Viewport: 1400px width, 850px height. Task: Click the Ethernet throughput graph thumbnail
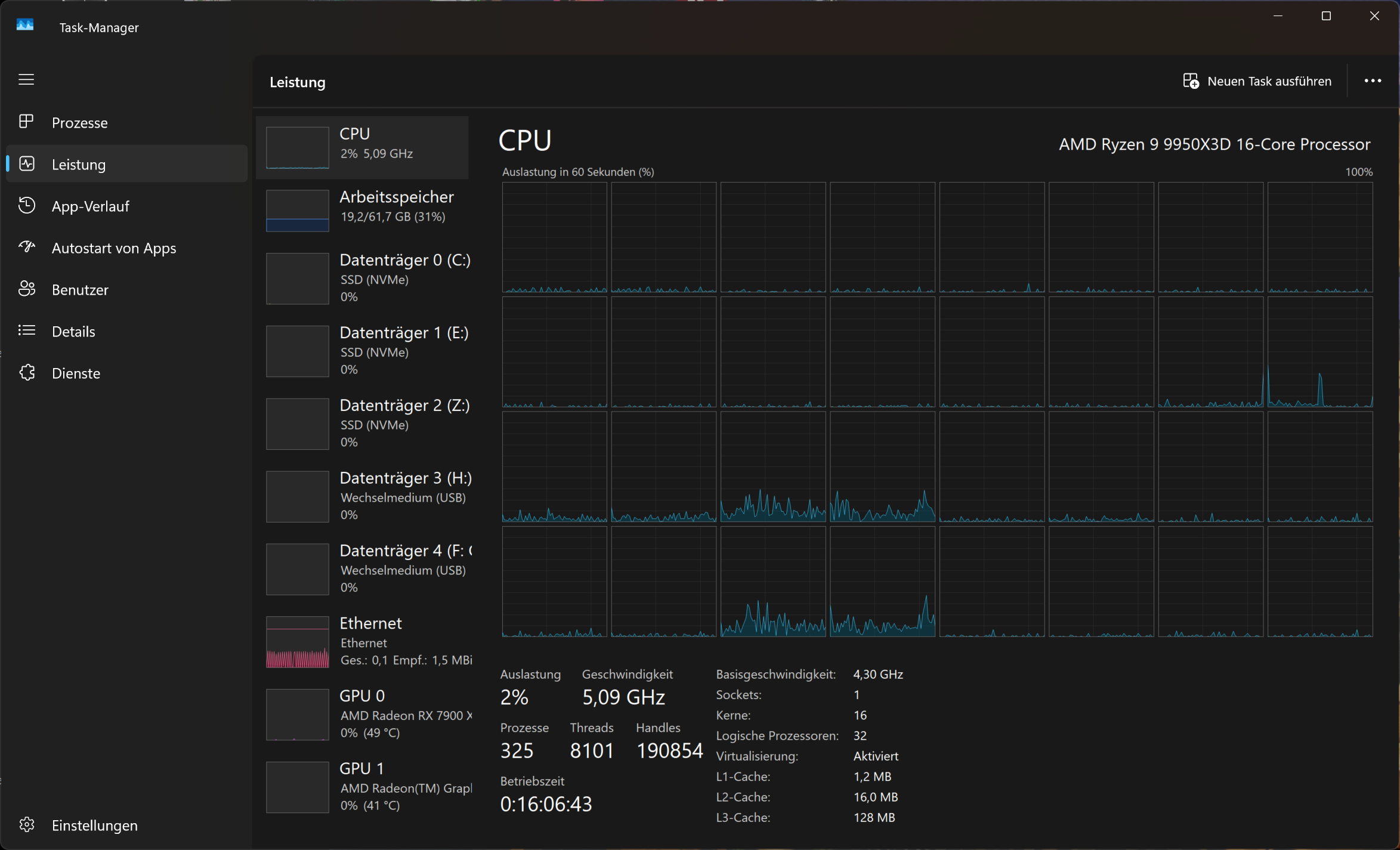tap(297, 642)
